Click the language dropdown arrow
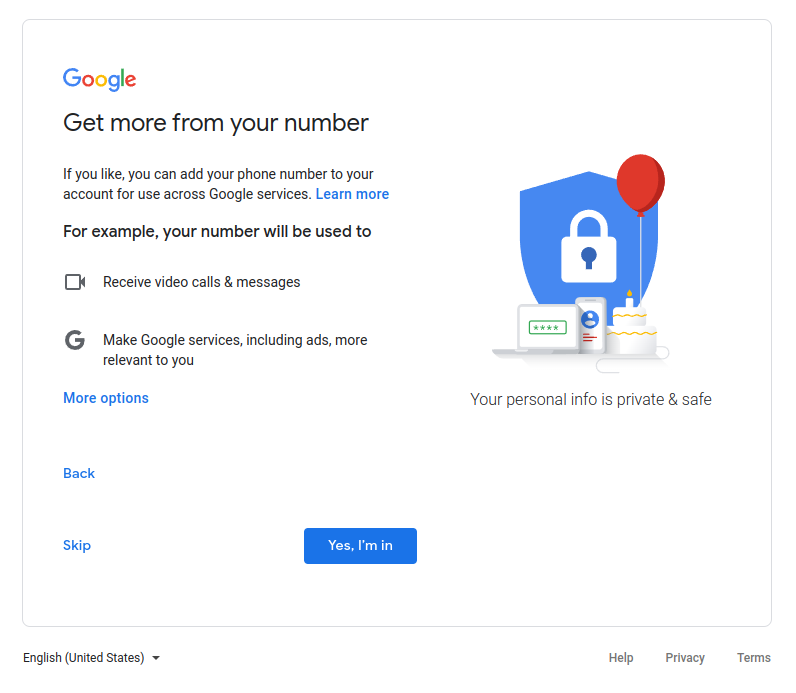The height and width of the screenshot is (693, 796). (156, 658)
